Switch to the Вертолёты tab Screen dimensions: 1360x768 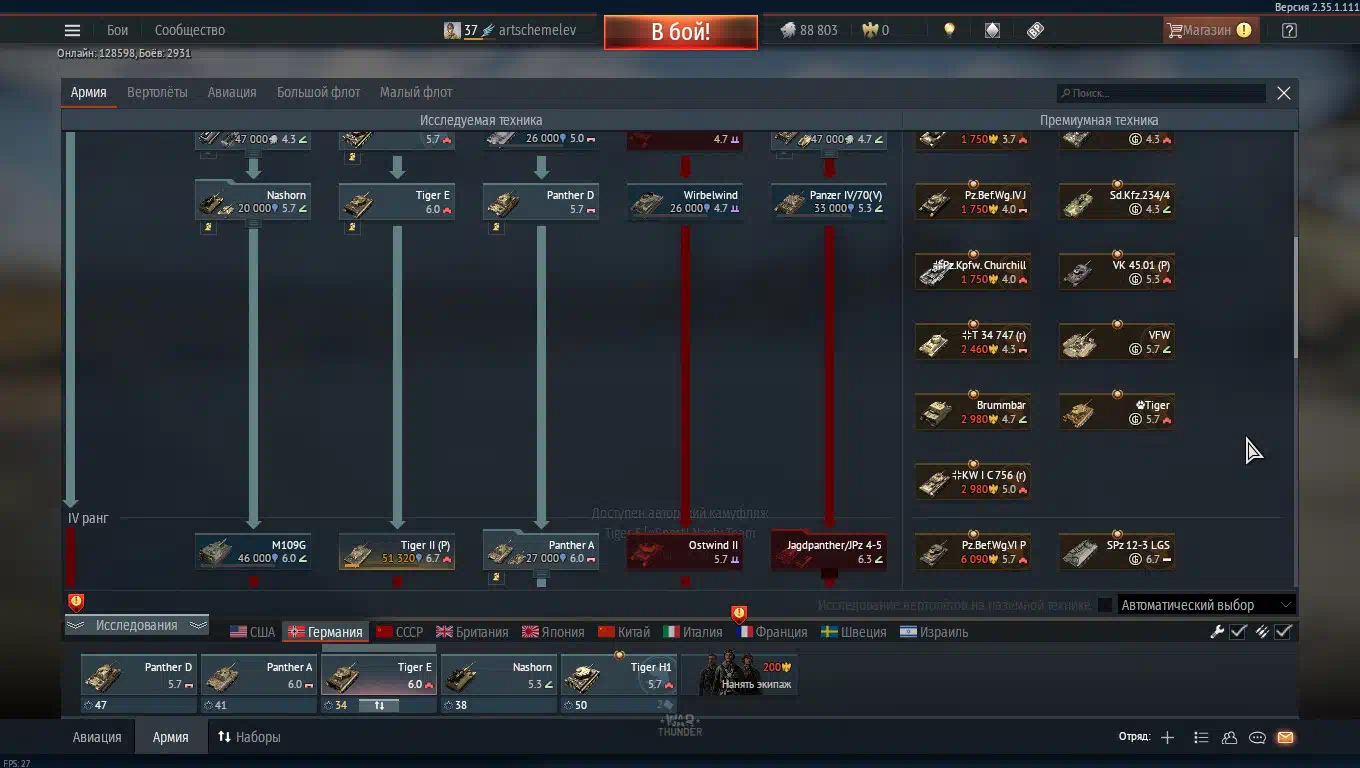[x=157, y=92]
